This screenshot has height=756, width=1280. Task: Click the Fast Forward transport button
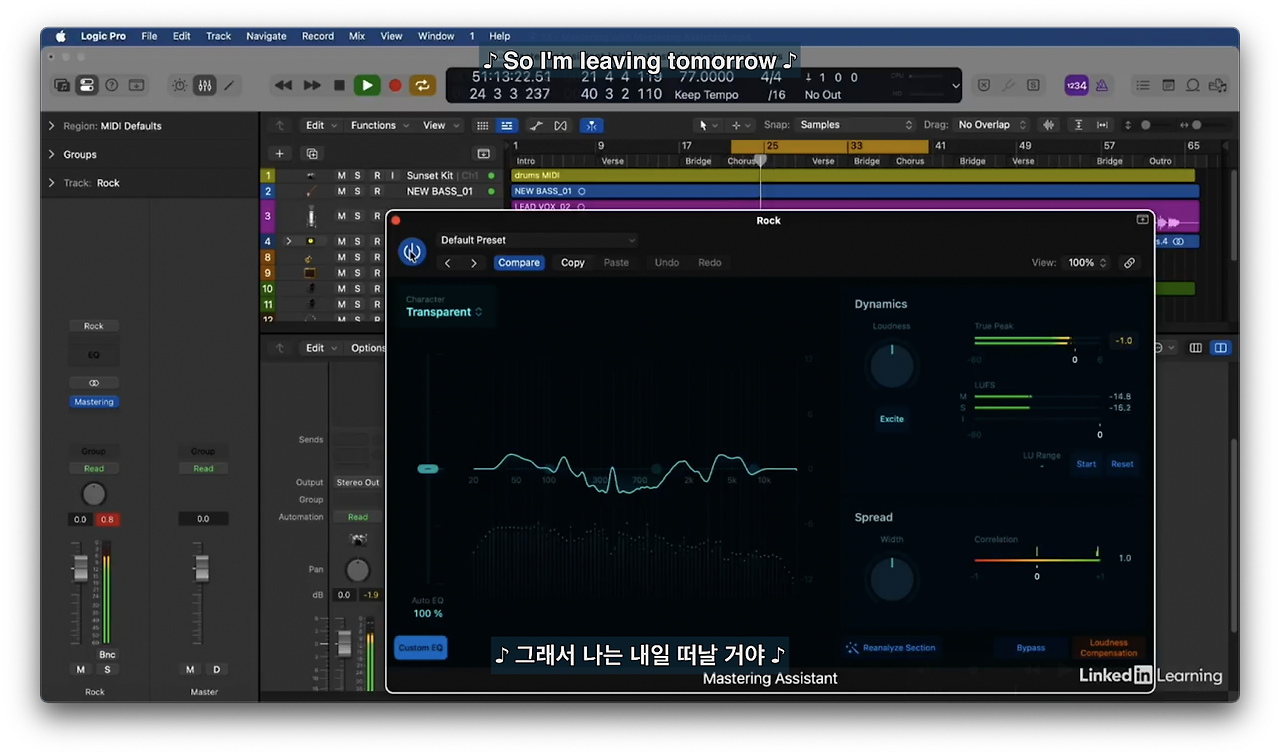[x=312, y=85]
